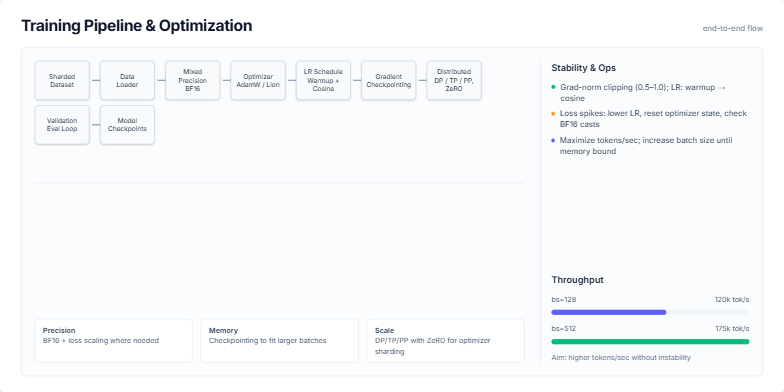
Task: Click the Gradient Checkpointing node
Action: [388, 80]
